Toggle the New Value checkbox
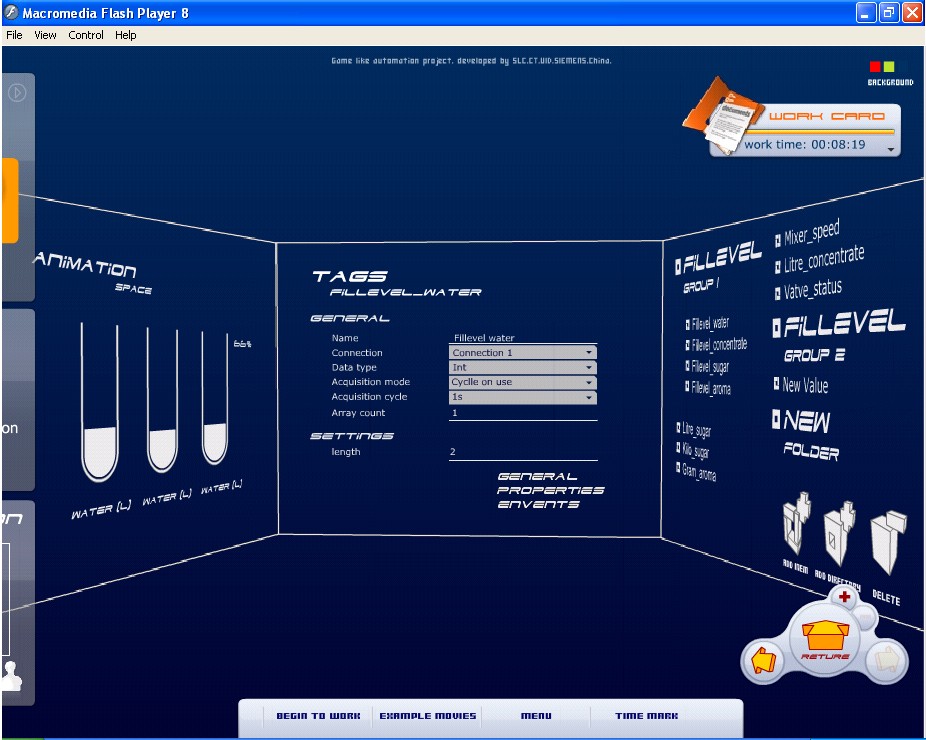Viewport: 926px width, 740px height. (x=775, y=384)
